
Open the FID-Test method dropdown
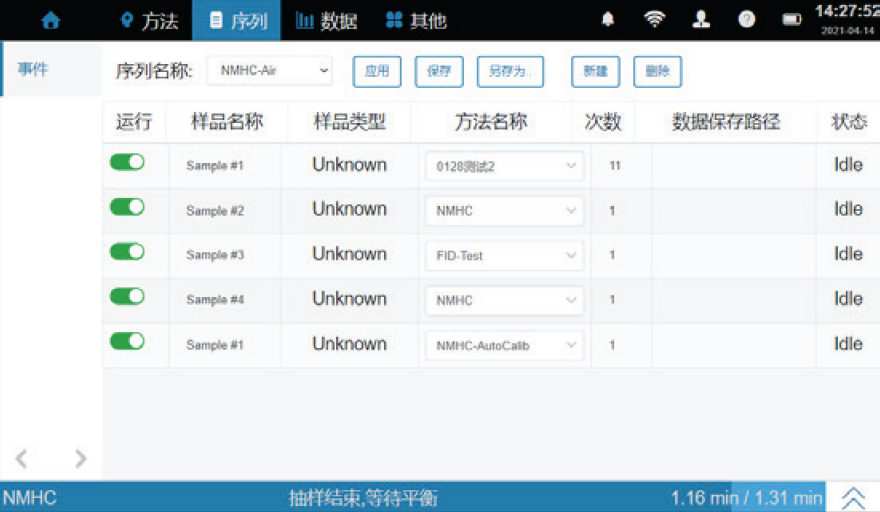(x=505, y=255)
